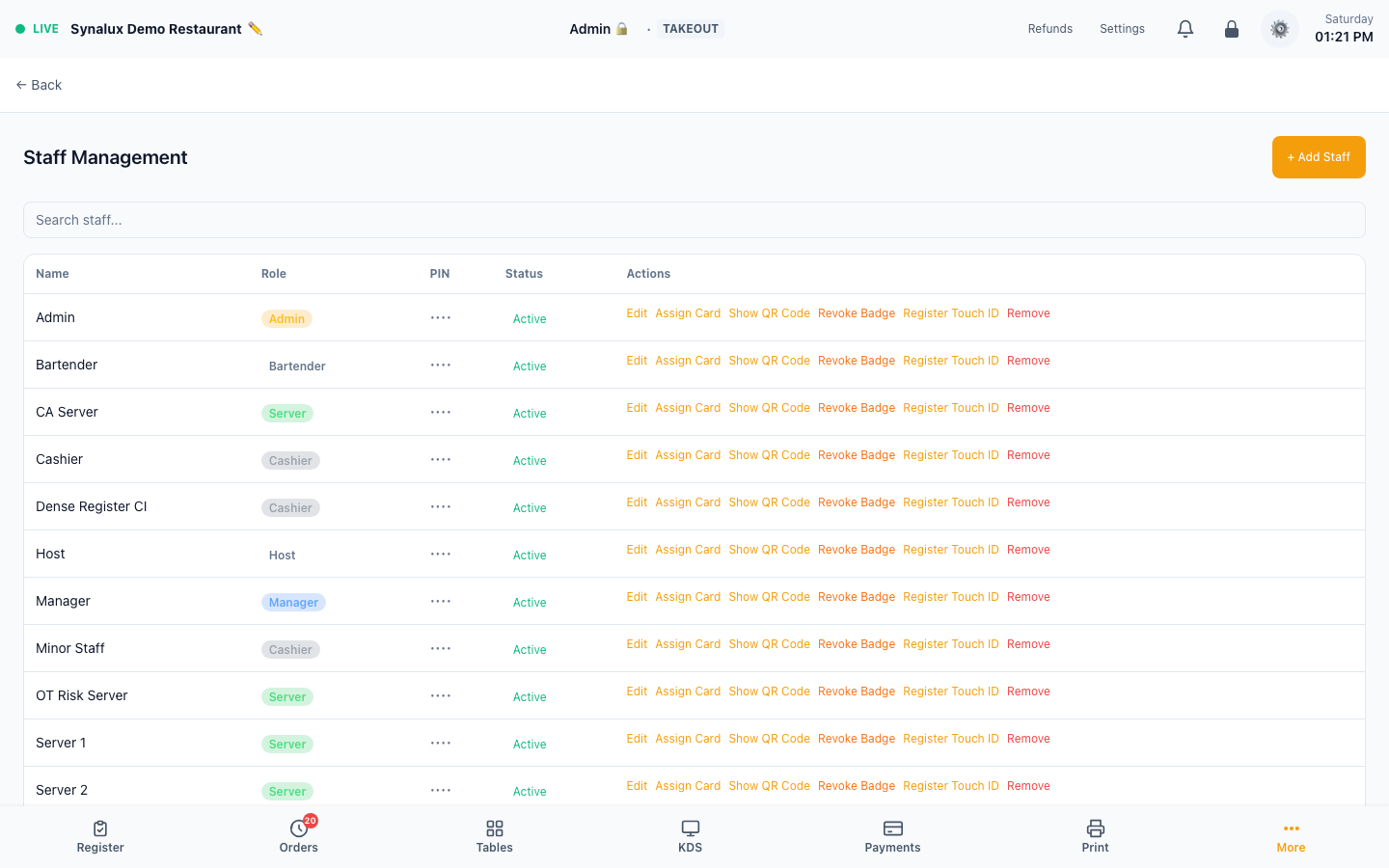Open the Register tab
Viewport: 1389px width, 868px height.
(x=100, y=836)
